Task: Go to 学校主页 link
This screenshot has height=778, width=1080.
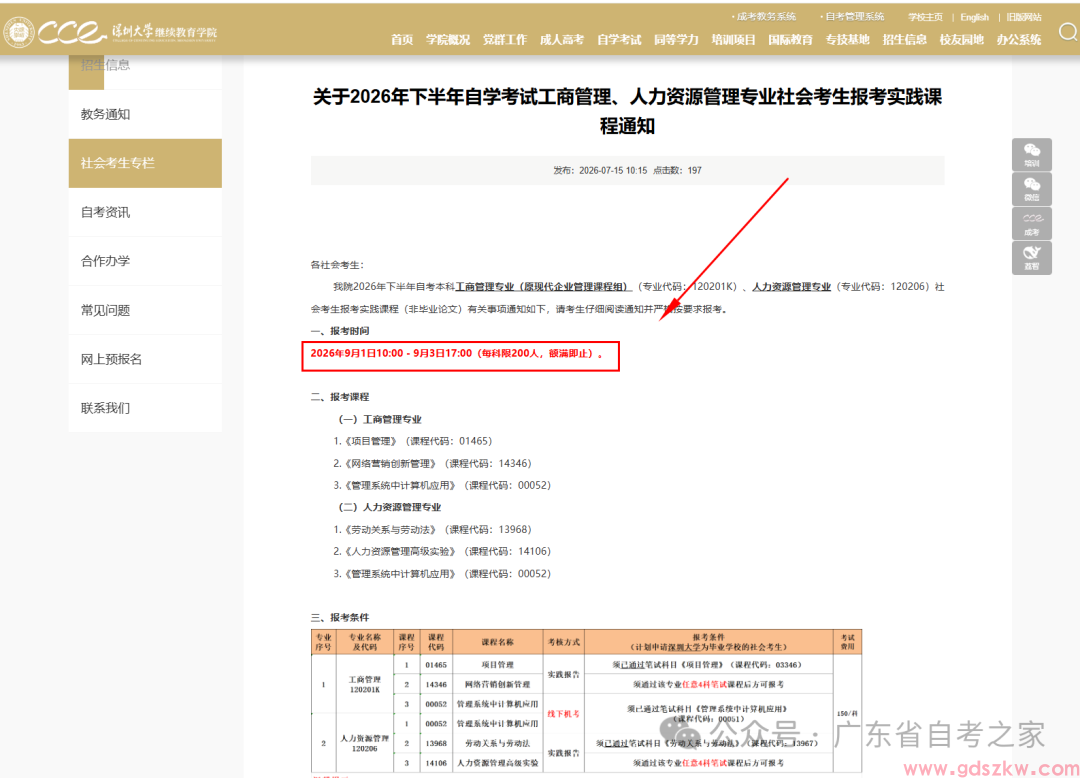Action: (x=925, y=17)
